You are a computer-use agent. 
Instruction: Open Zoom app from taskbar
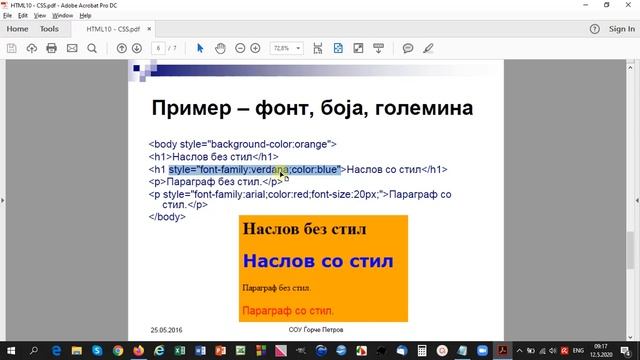482,351
